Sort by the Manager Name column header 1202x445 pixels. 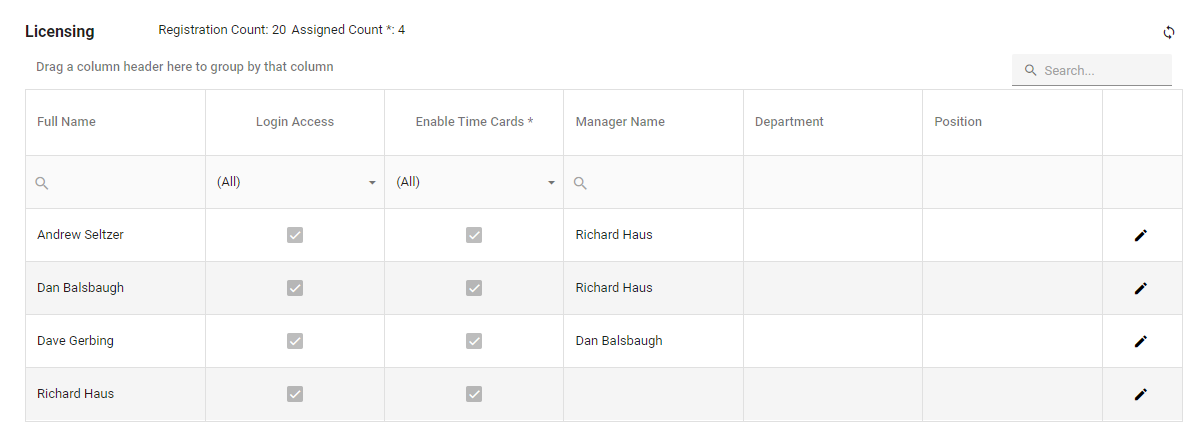coord(620,122)
